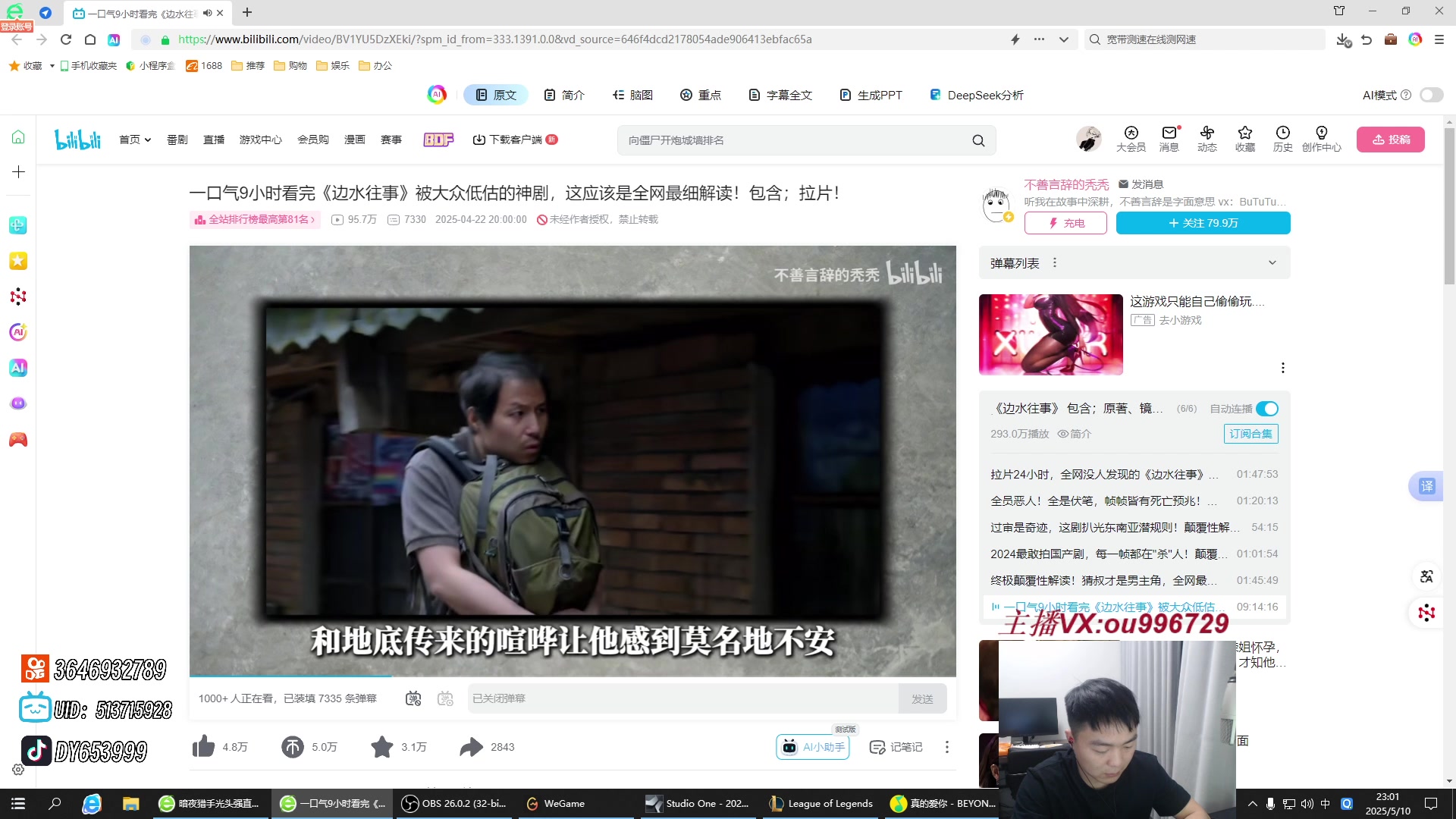The width and height of the screenshot is (1456, 819).
Task: Show hidden system tray icons
Action: click(x=1252, y=804)
